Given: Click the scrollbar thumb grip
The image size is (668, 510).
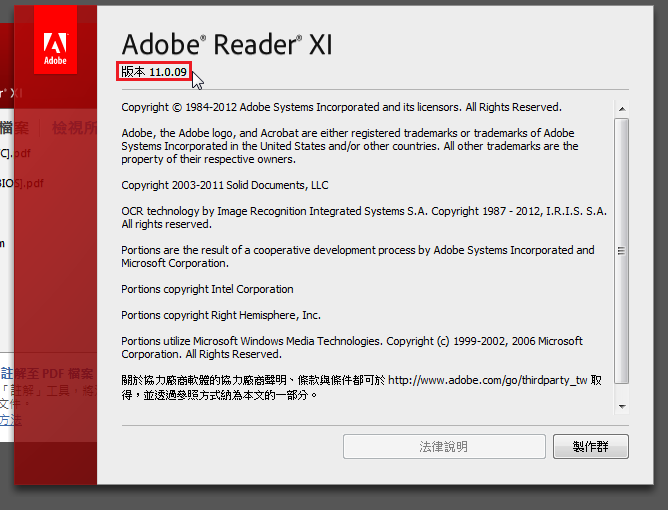Looking at the screenshot, I should (x=622, y=251).
